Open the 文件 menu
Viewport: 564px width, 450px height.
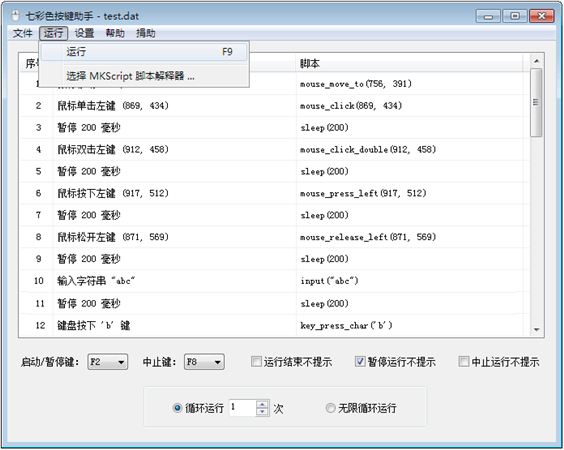22,33
